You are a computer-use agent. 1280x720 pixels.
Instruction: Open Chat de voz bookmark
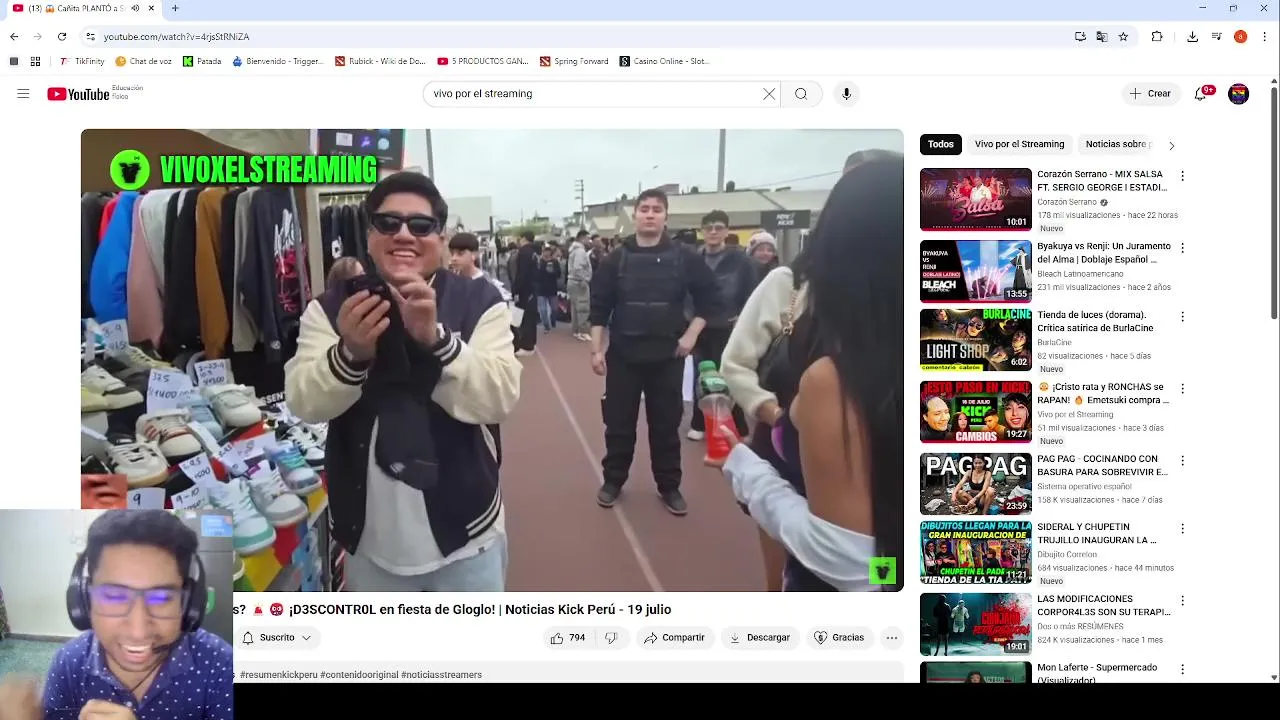(x=143, y=61)
